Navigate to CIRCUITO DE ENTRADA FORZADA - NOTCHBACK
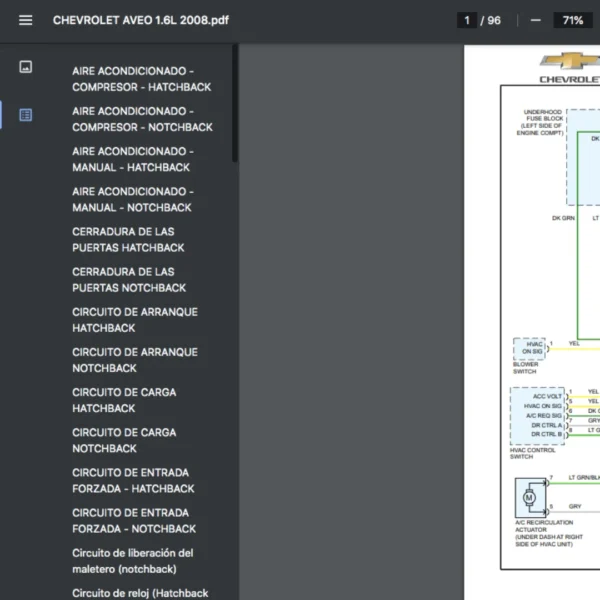600x600 pixels. (x=134, y=521)
